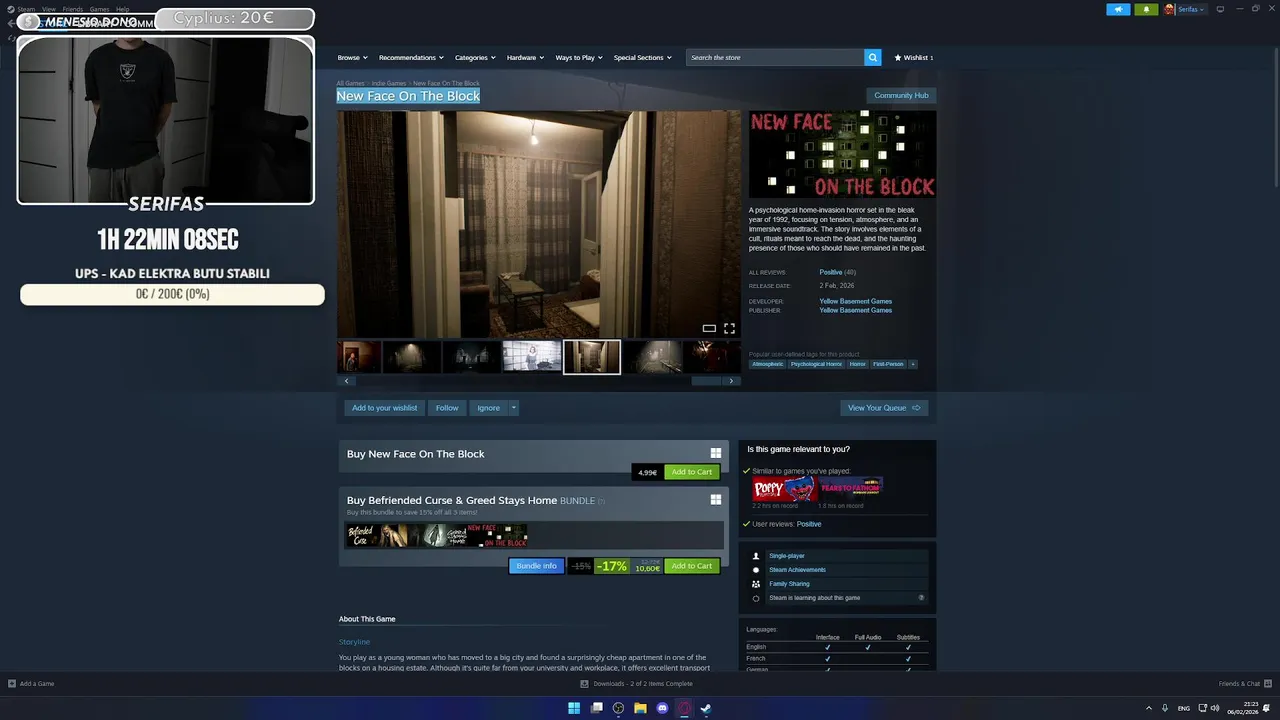Open the green notifications bell

tap(1146, 9)
